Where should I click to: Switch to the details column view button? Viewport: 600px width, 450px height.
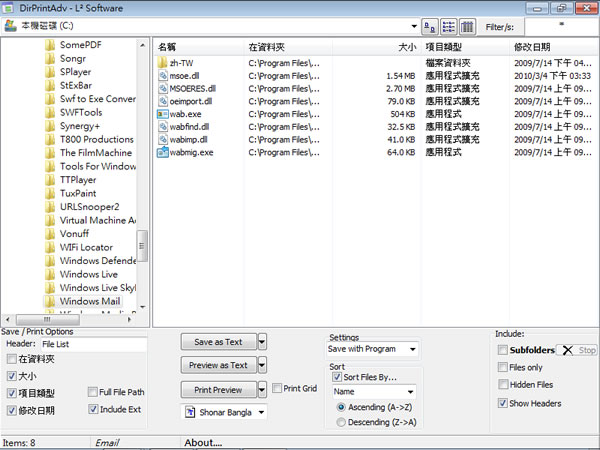coord(466,26)
